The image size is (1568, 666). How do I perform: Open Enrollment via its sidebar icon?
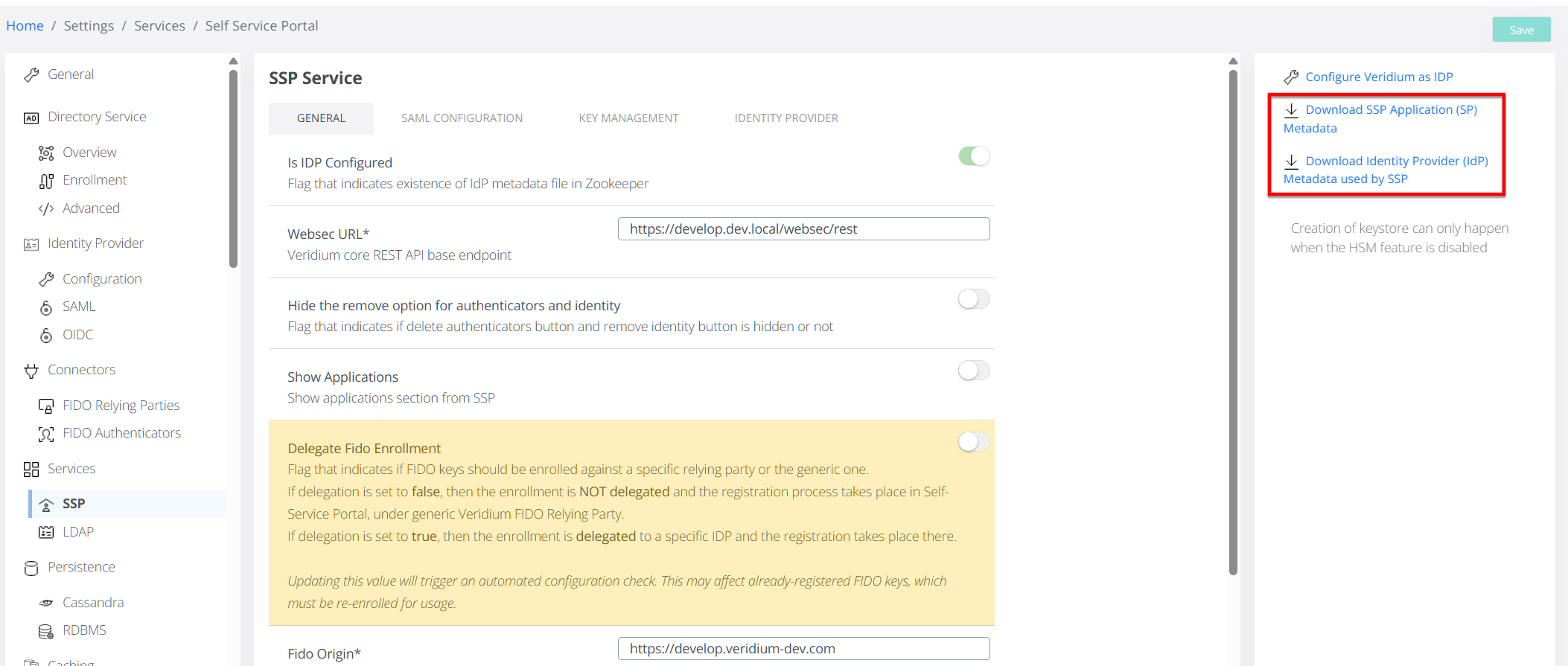point(46,181)
